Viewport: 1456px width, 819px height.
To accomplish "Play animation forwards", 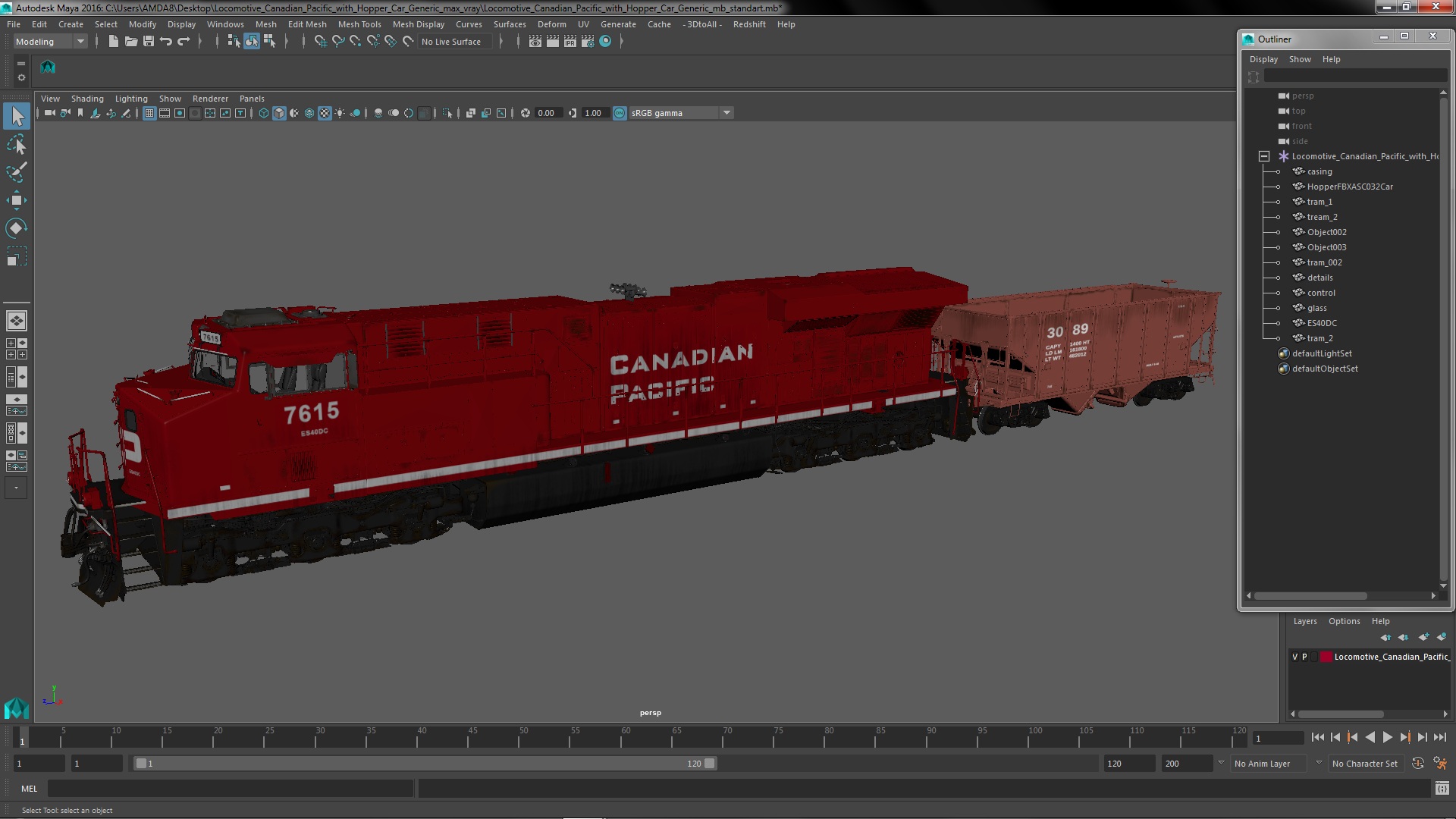I will coord(1387,737).
